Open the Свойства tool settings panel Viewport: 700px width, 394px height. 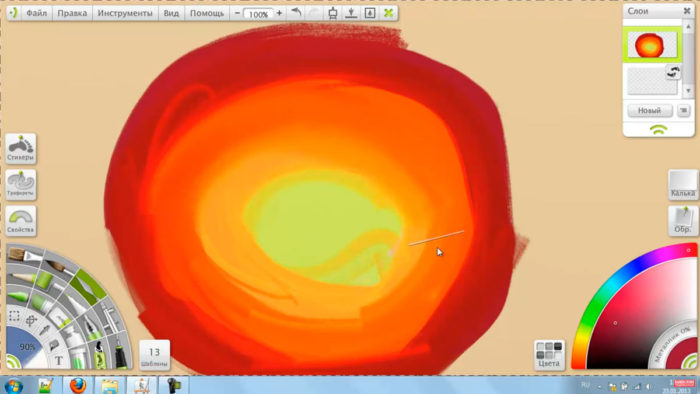pos(21,220)
